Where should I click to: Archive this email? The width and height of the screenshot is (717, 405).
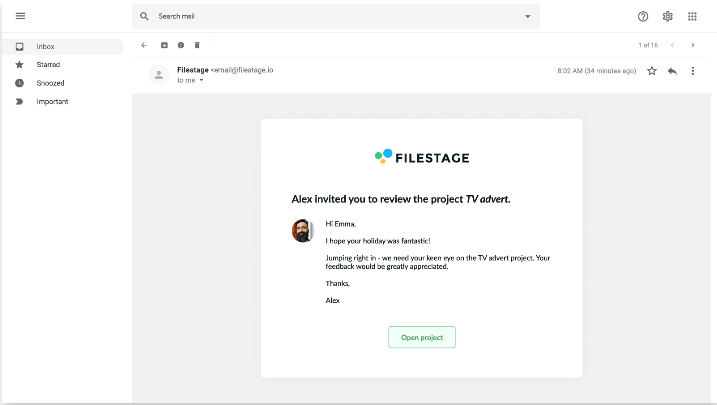point(164,45)
